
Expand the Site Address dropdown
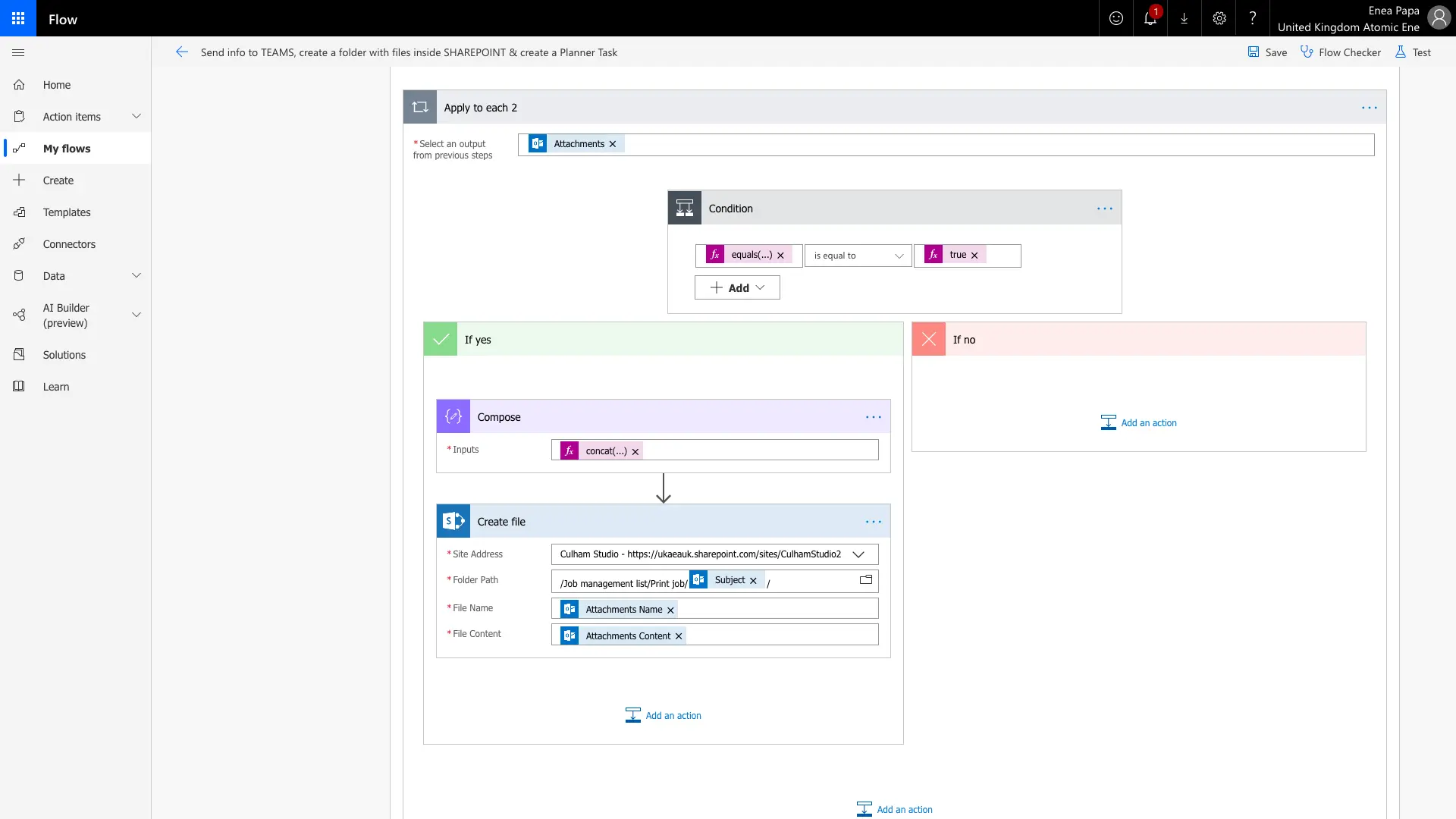coord(858,554)
